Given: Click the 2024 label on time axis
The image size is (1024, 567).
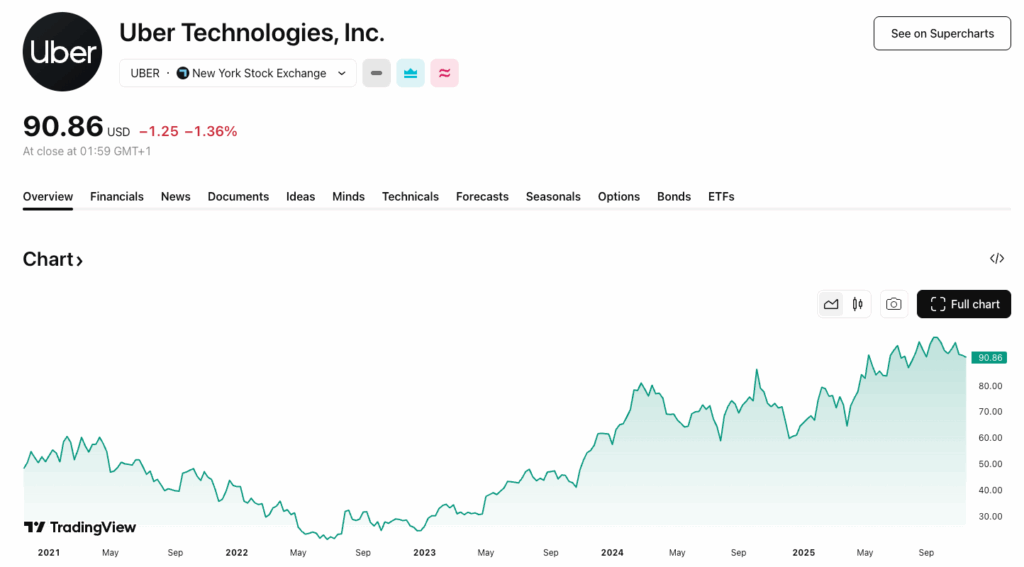Looking at the screenshot, I should [612, 552].
